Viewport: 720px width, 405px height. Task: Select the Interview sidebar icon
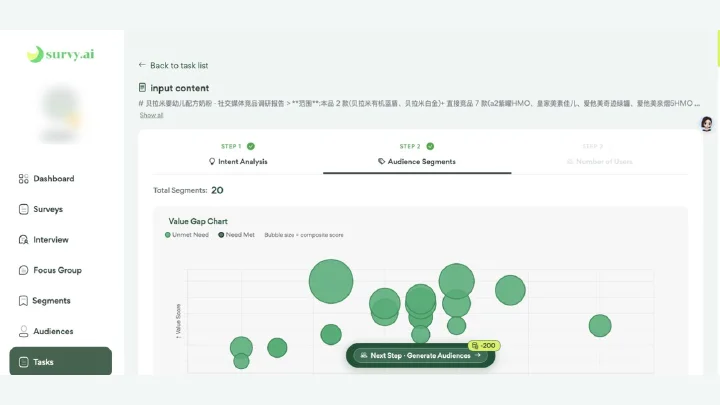click(x=23, y=240)
